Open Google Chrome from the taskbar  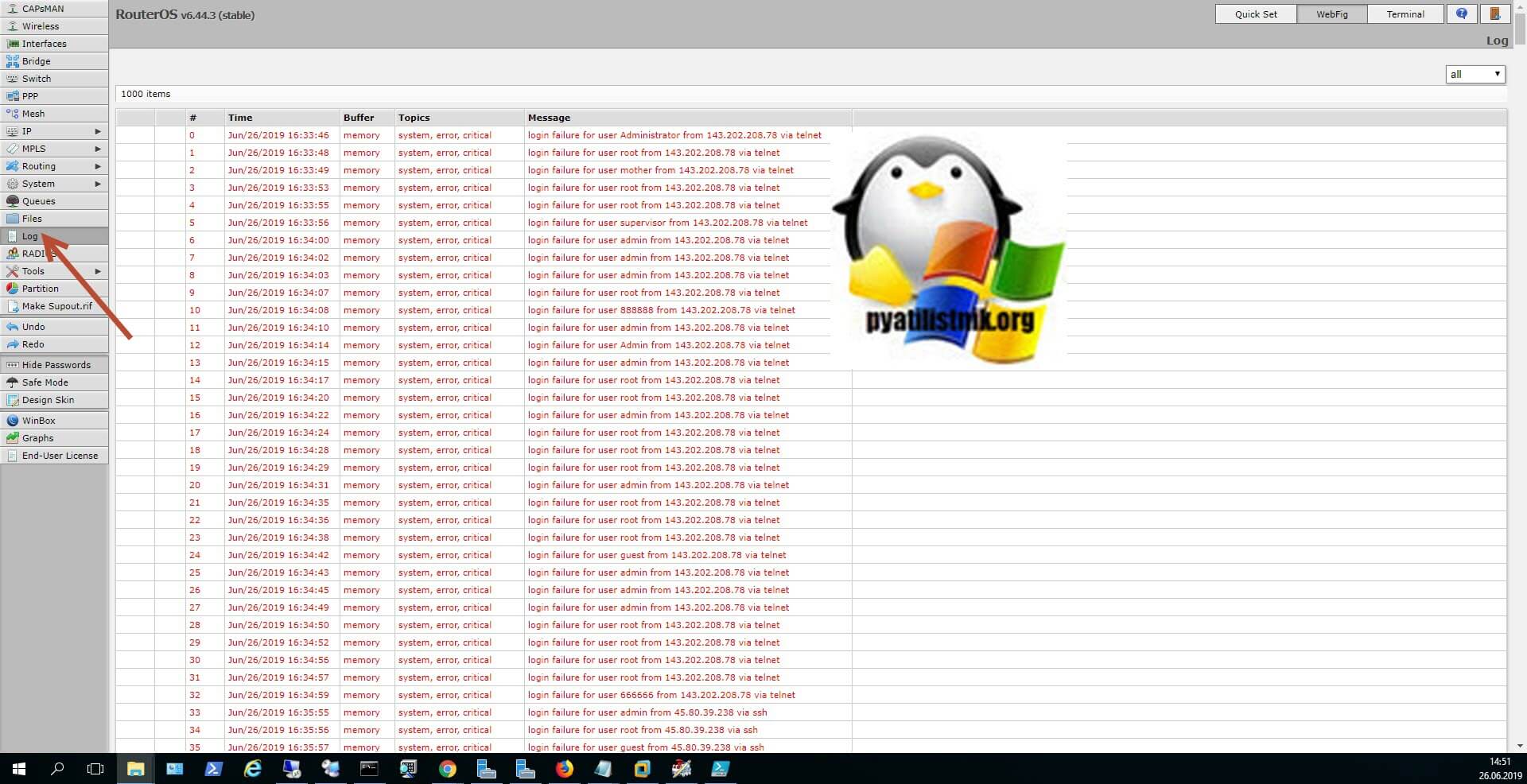click(448, 769)
